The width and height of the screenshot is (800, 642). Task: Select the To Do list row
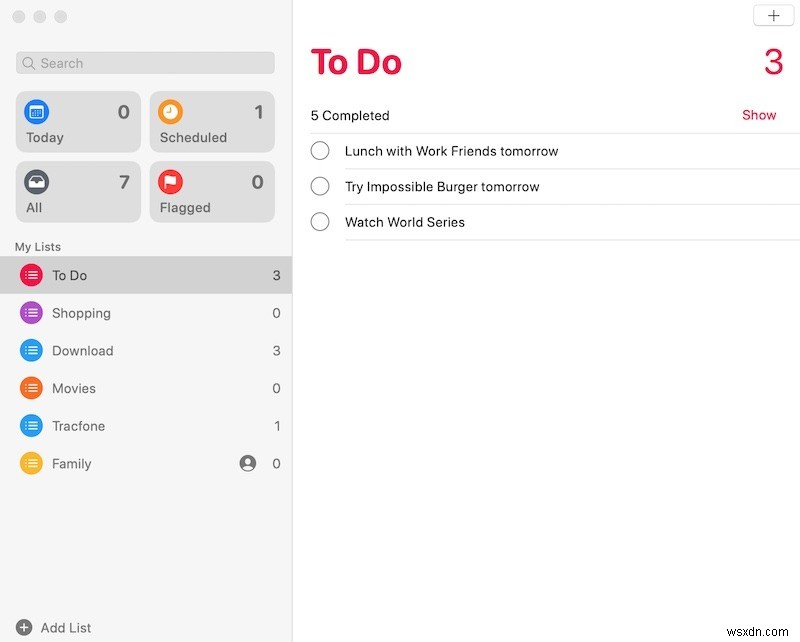pos(146,275)
